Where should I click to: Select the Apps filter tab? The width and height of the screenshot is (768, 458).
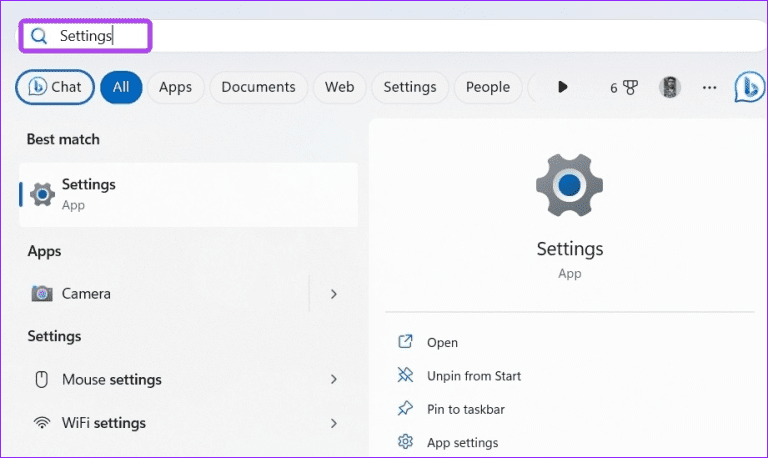tap(175, 87)
